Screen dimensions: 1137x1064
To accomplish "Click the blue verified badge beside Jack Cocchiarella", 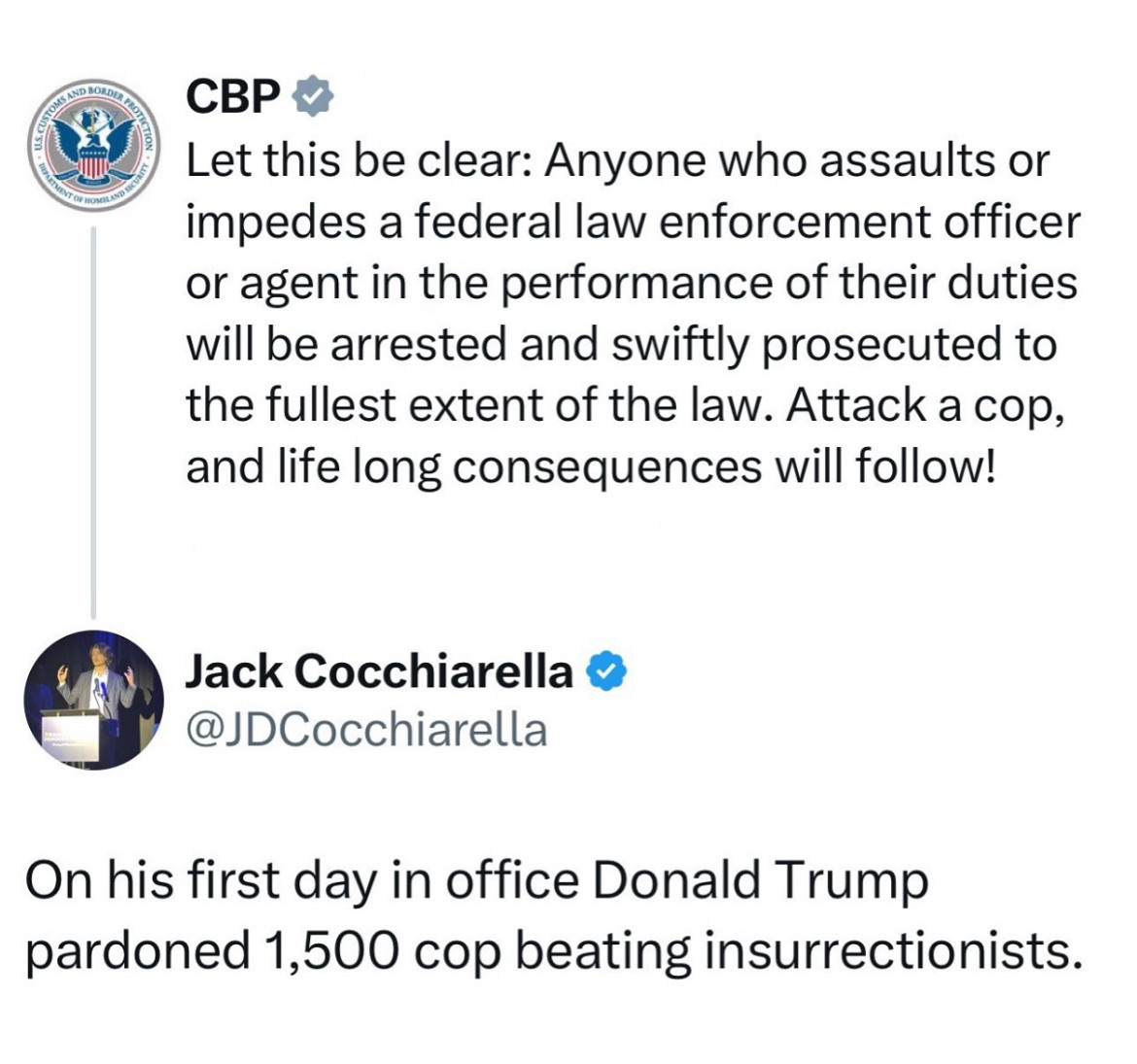I will [x=605, y=670].
